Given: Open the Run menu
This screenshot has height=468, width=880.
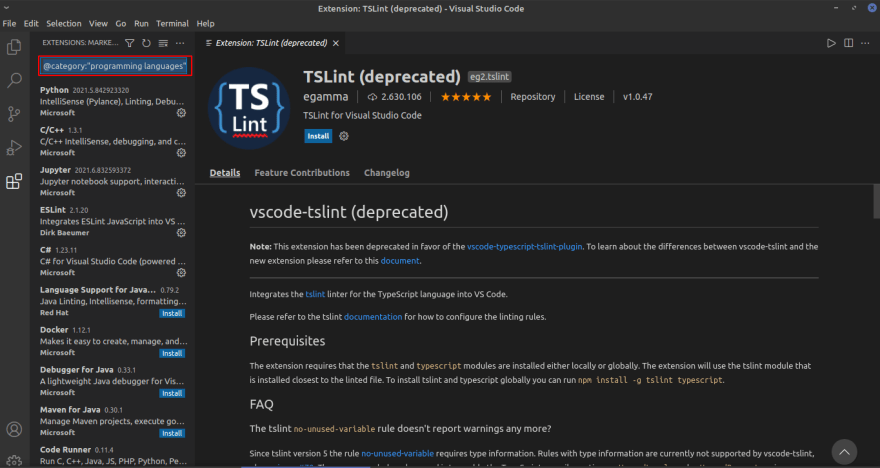Looking at the screenshot, I should click(x=141, y=24).
